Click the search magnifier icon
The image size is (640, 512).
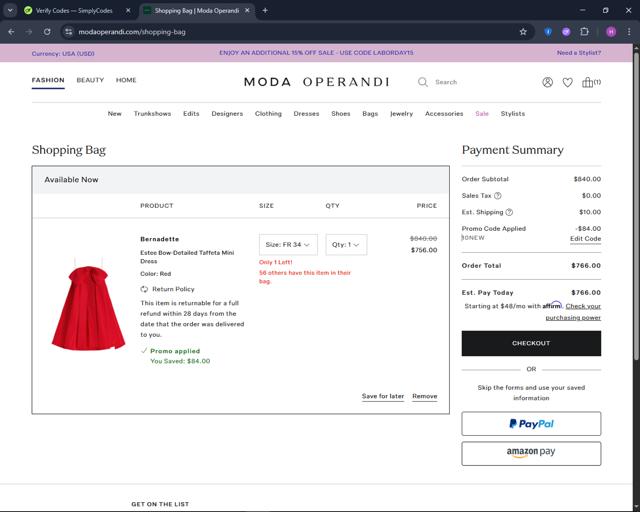point(423,82)
